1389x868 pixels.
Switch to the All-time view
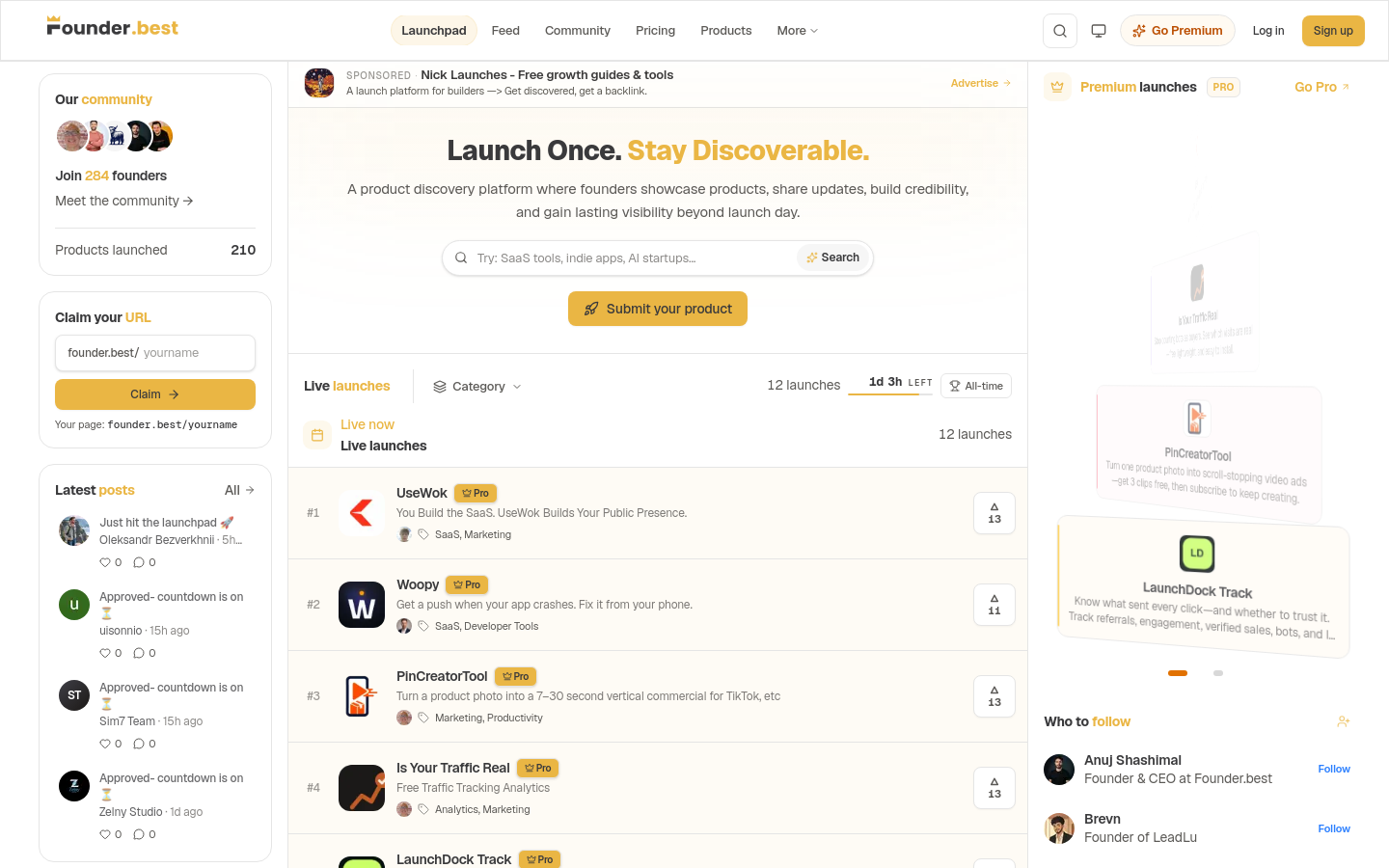click(x=976, y=386)
